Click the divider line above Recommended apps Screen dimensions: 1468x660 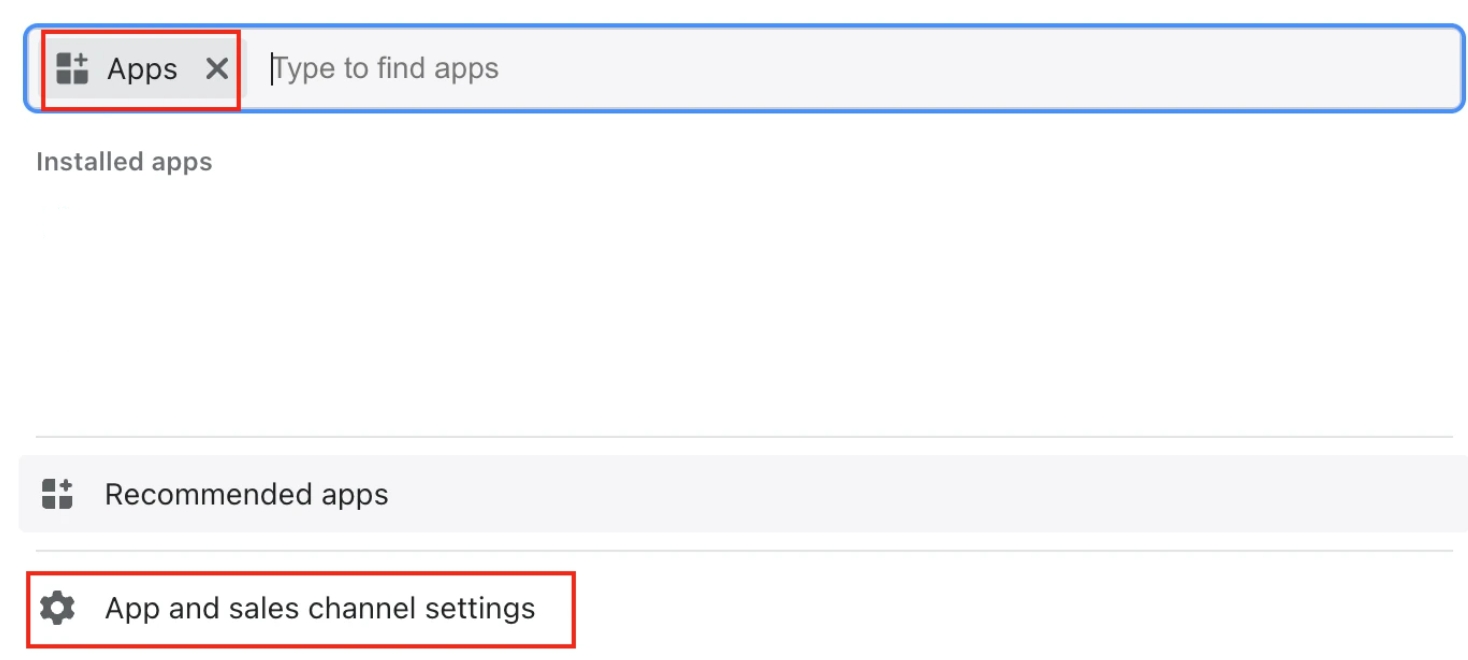(x=744, y=437)
